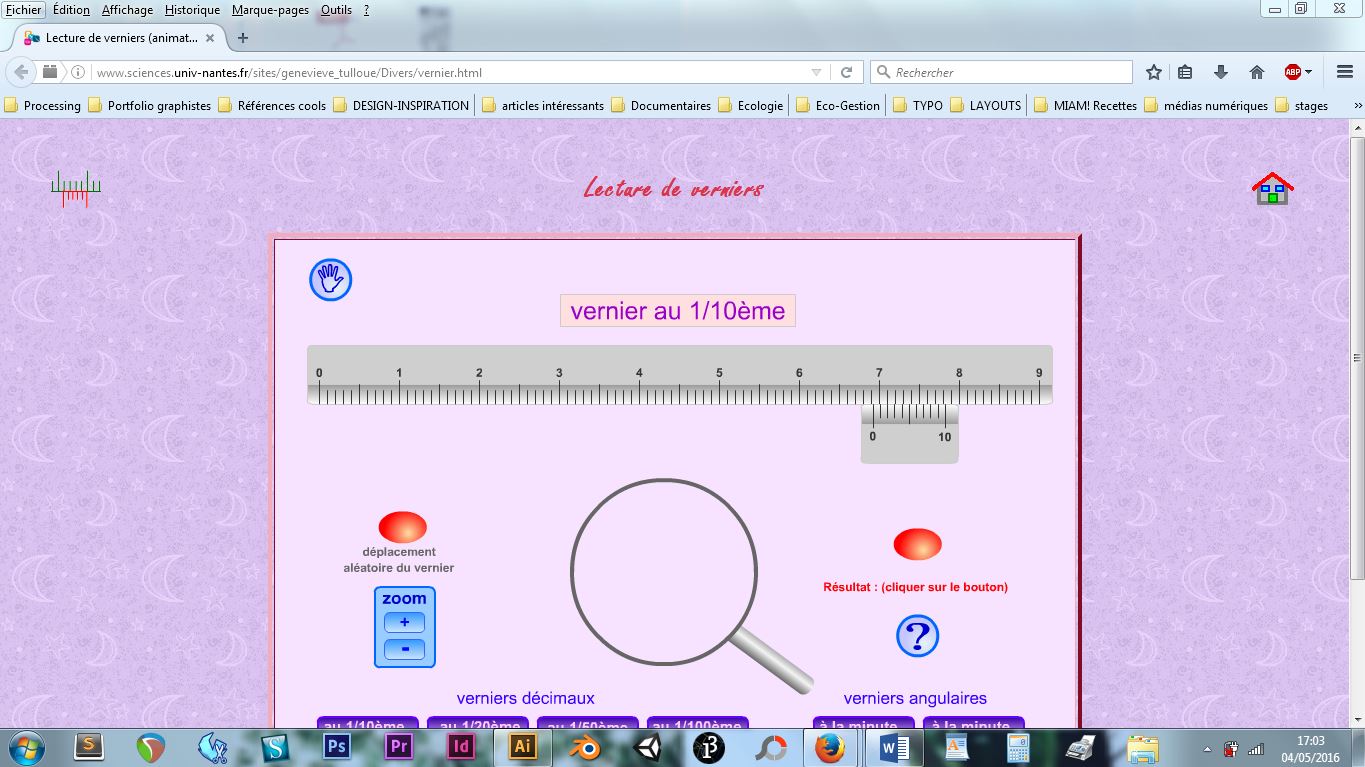Click the Rechercher search field
The image size is (1365, 767).
pos(1010,72)
